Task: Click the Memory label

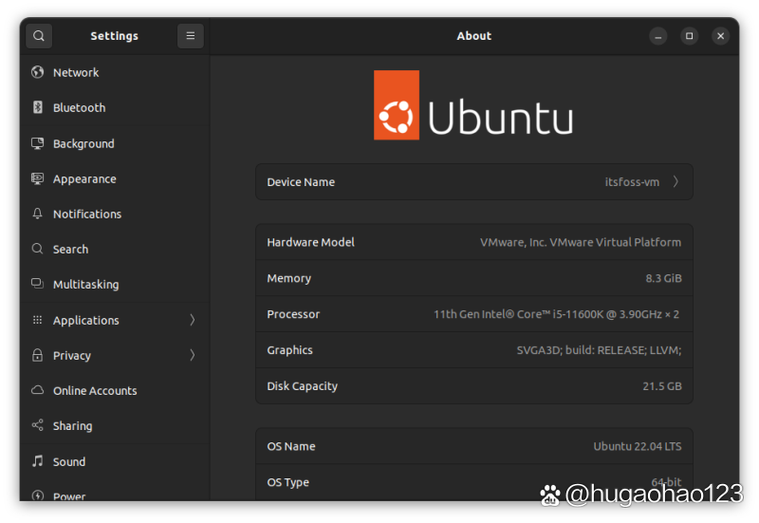Action: pos(289,278)
